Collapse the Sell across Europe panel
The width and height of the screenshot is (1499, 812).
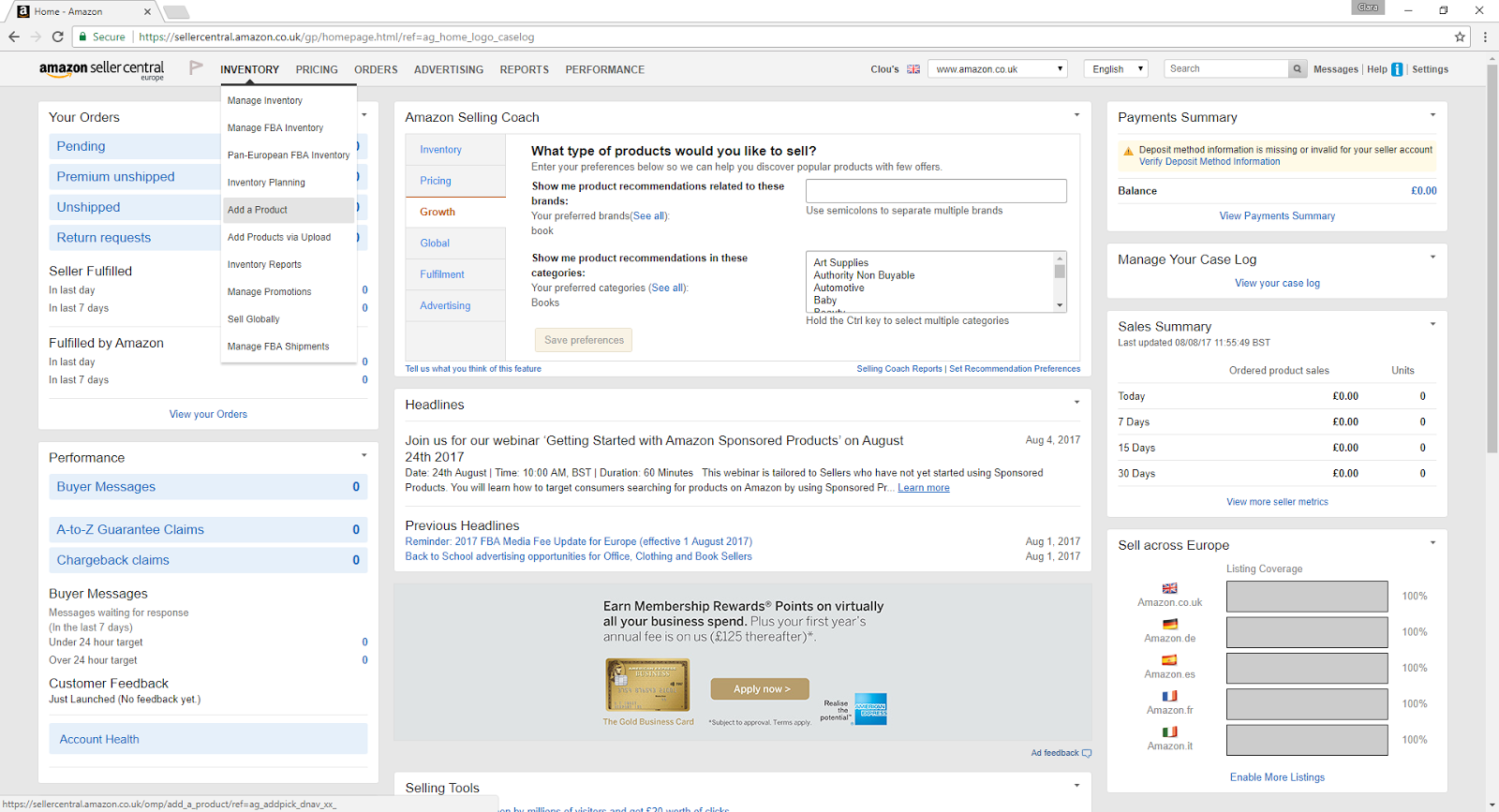(1432, 543)
